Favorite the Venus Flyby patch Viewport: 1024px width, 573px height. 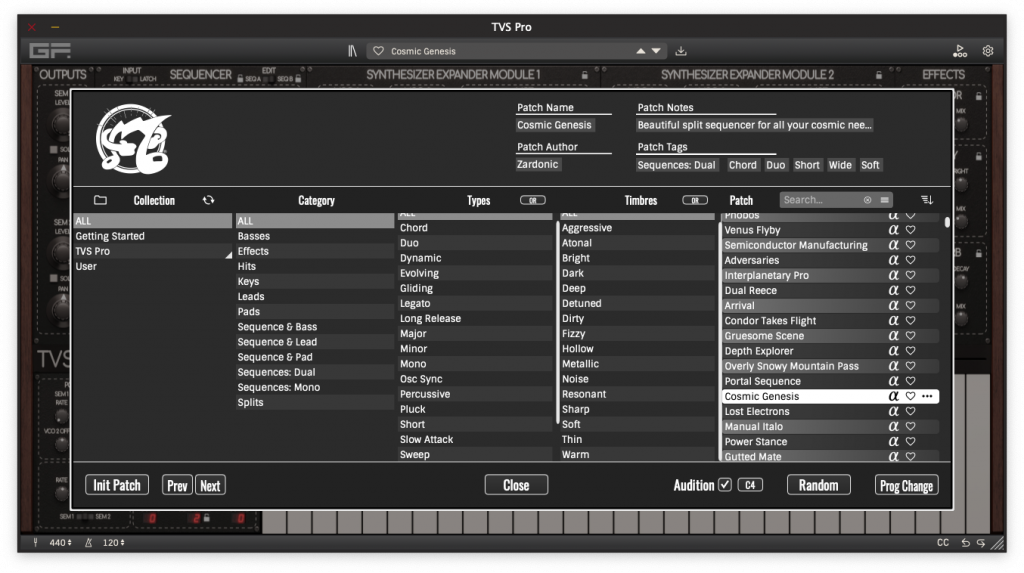coord(910,230)
